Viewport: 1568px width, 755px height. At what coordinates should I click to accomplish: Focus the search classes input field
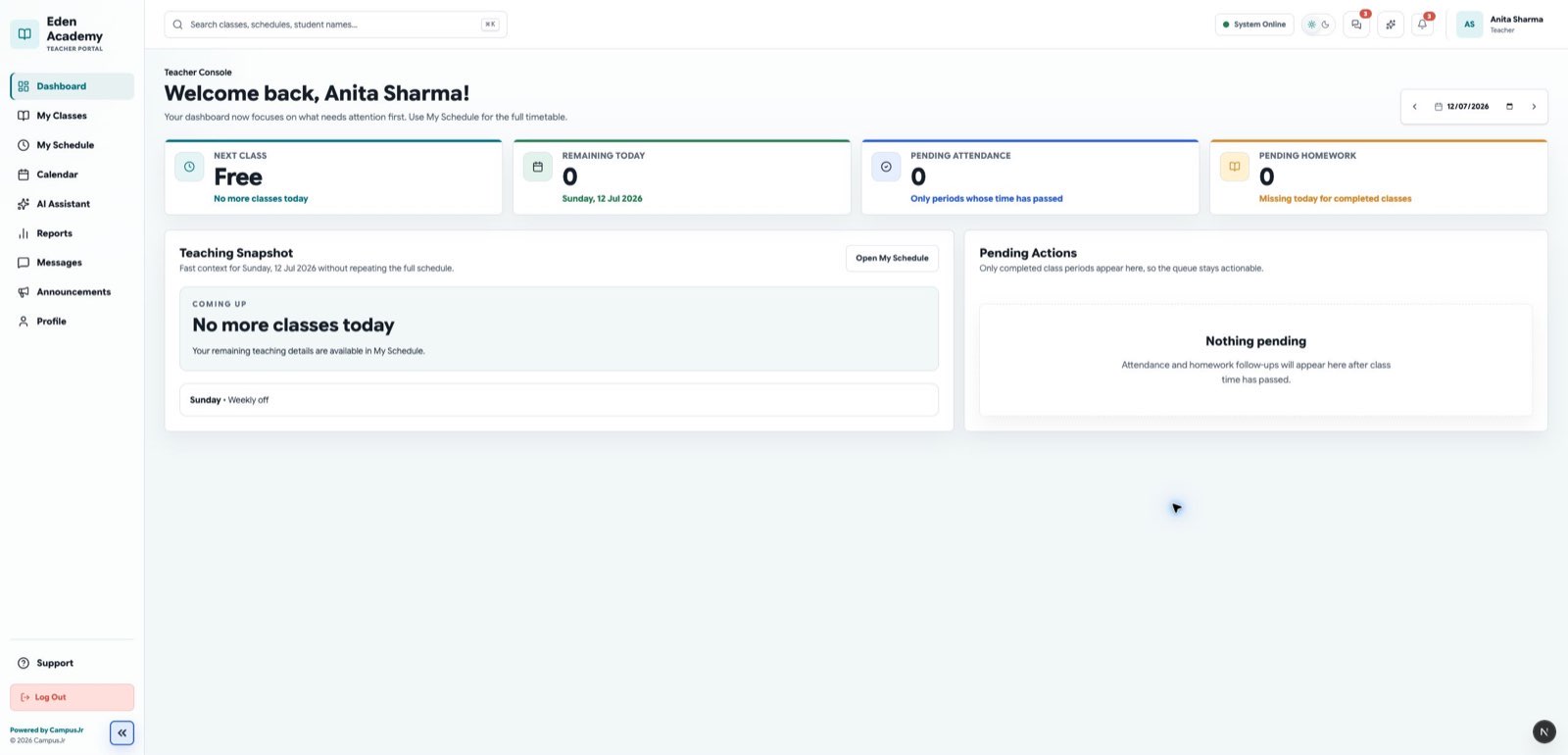(335, 25)
